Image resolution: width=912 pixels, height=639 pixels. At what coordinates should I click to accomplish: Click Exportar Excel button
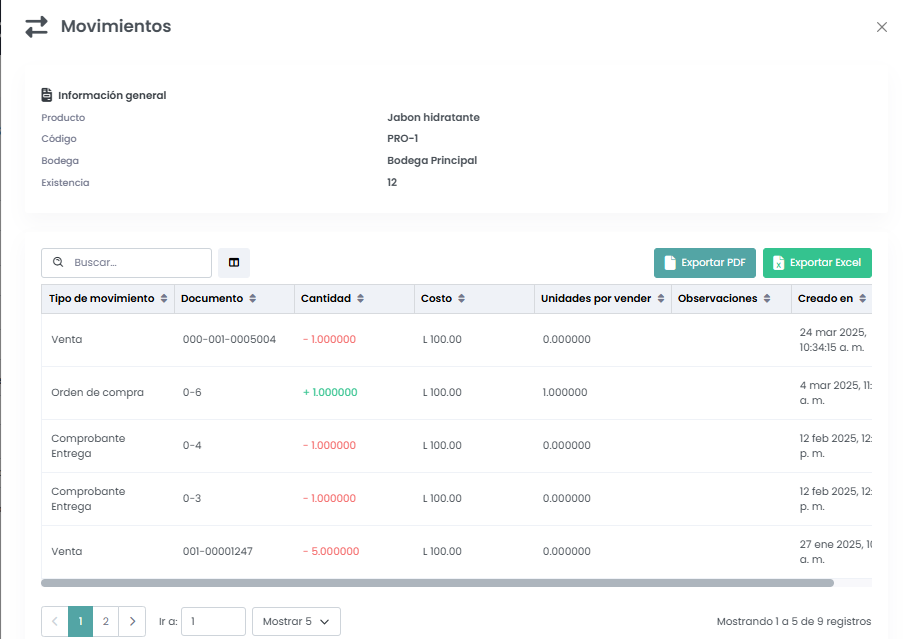(x=817, y=263)
